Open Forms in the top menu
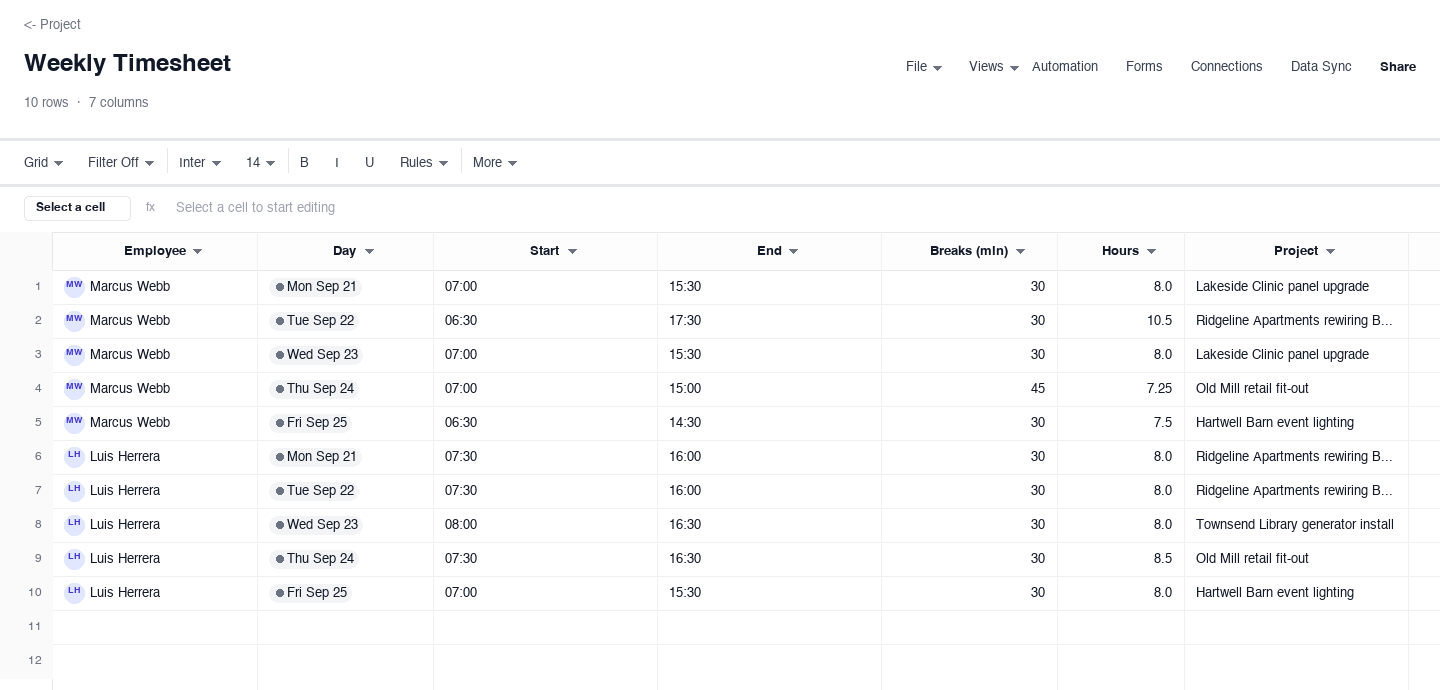The height and width of the screenshot is (690, 1440). coord(1144,67)
